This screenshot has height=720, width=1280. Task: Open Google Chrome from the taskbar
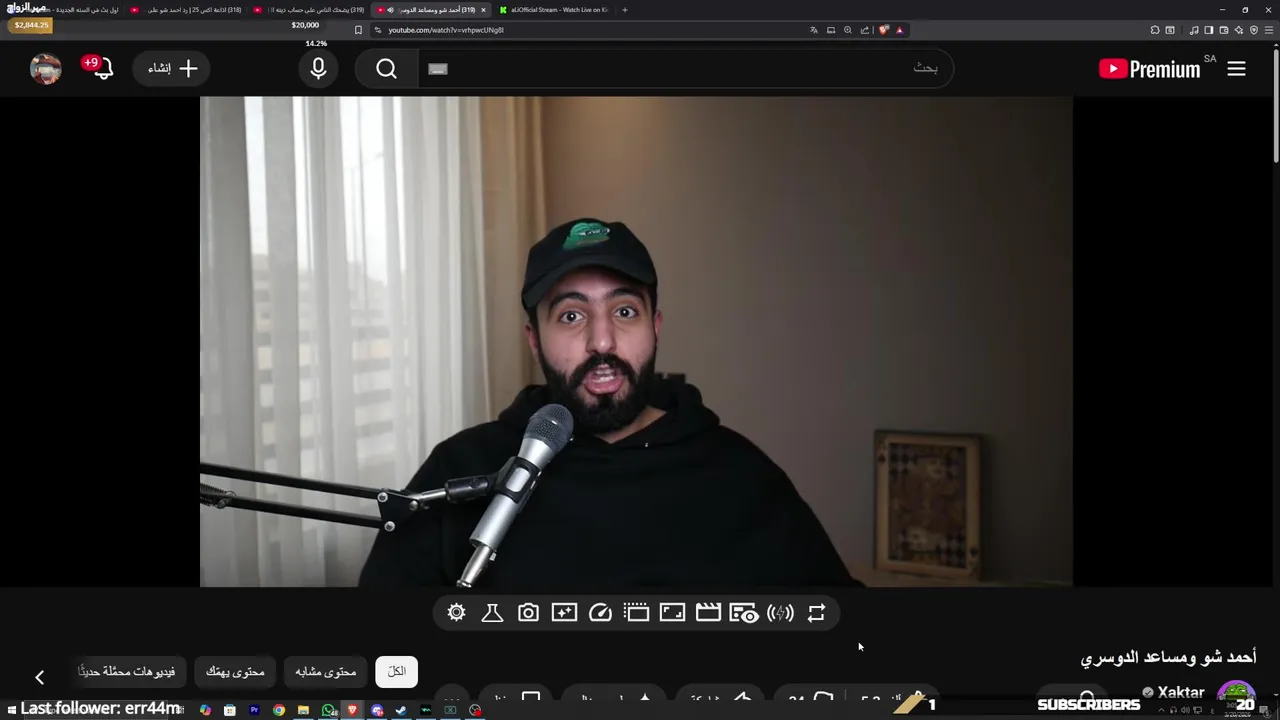point(279,710)
